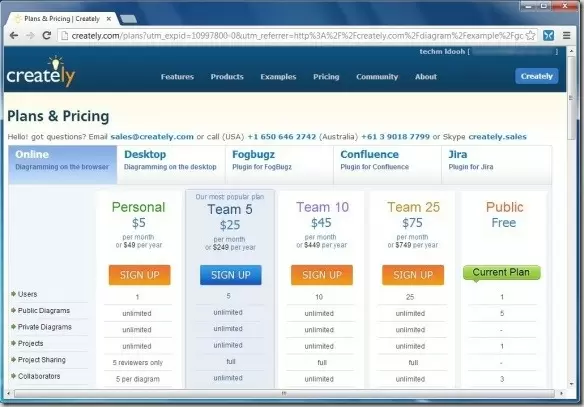Click the sales@creately.com email link
Viewport: 584px width, 407px height.
tap(152, 137)
